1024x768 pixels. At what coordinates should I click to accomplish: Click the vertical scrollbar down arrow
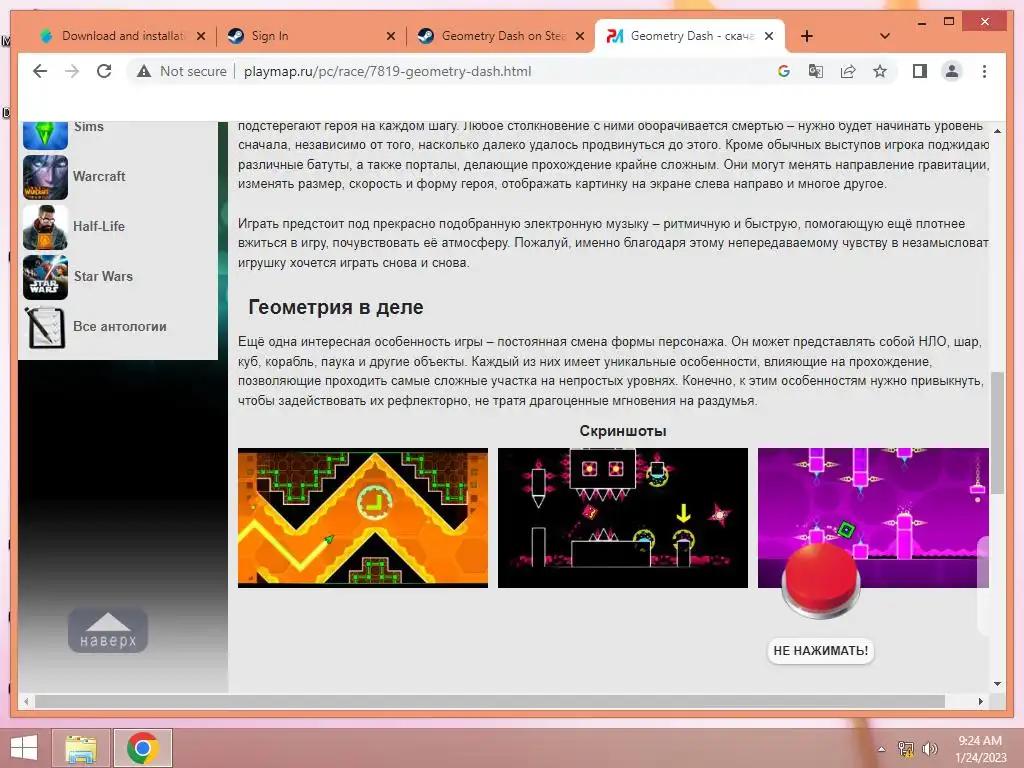point(997,684)
